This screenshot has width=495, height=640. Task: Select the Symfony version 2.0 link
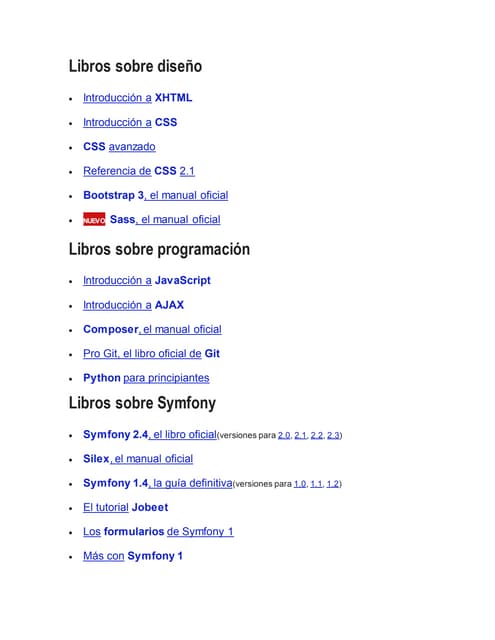[284, 436]
